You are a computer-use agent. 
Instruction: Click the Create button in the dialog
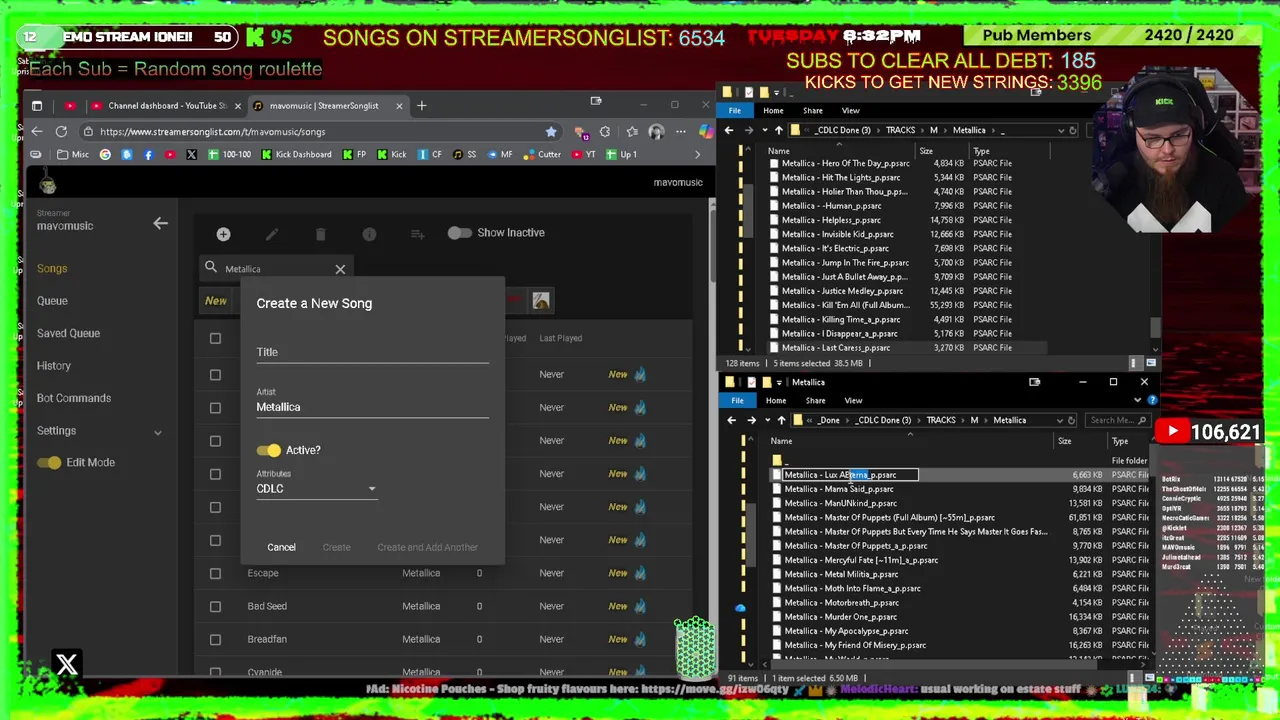336,547
